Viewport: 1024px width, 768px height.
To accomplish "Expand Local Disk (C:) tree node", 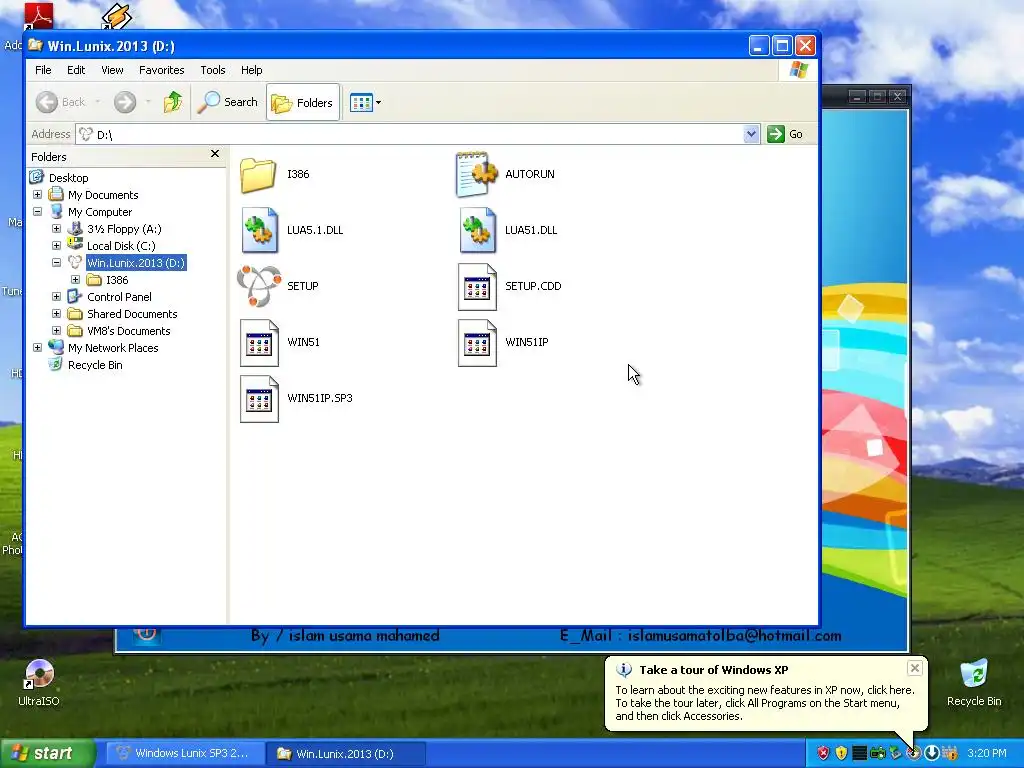I will (56, 246).
